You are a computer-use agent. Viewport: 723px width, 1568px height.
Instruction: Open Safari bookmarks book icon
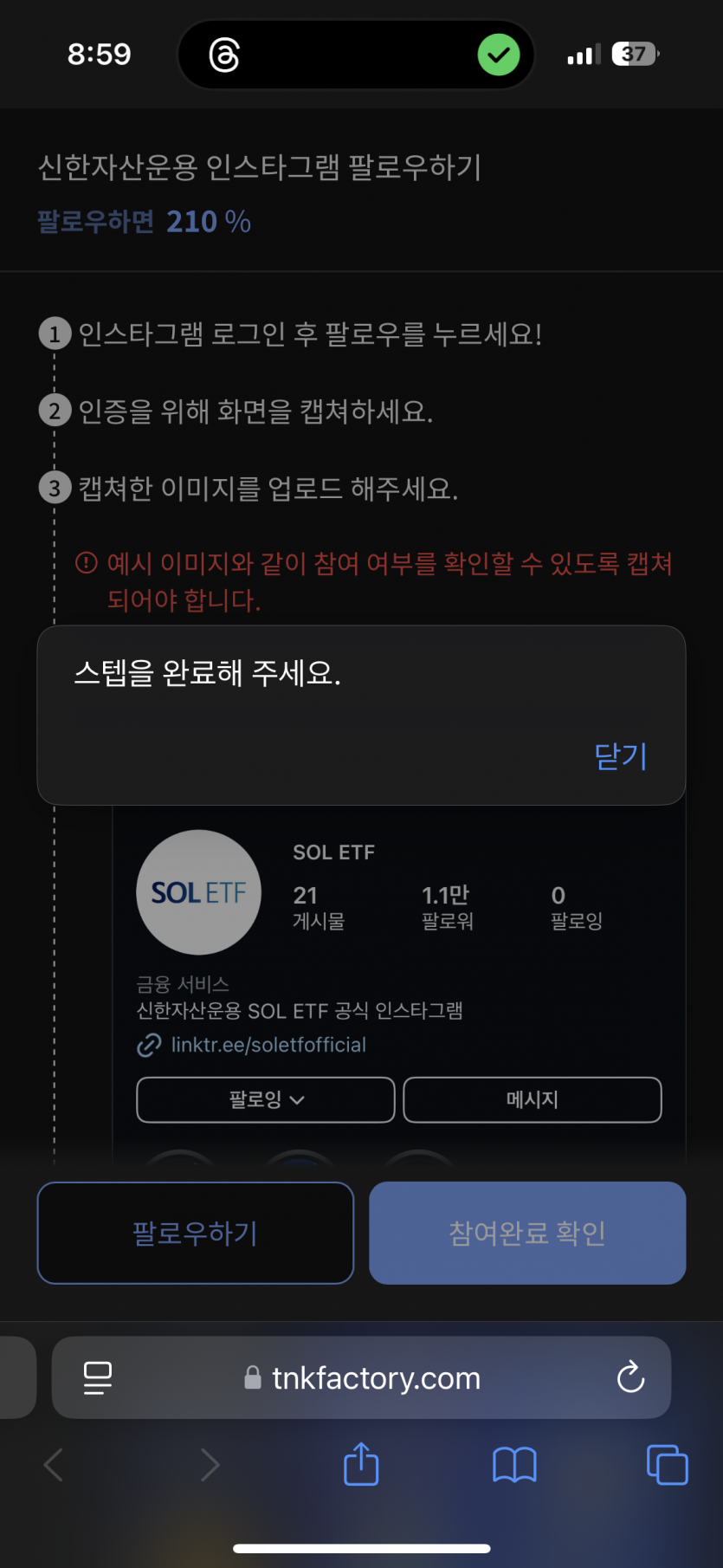tap(514, 1465)
